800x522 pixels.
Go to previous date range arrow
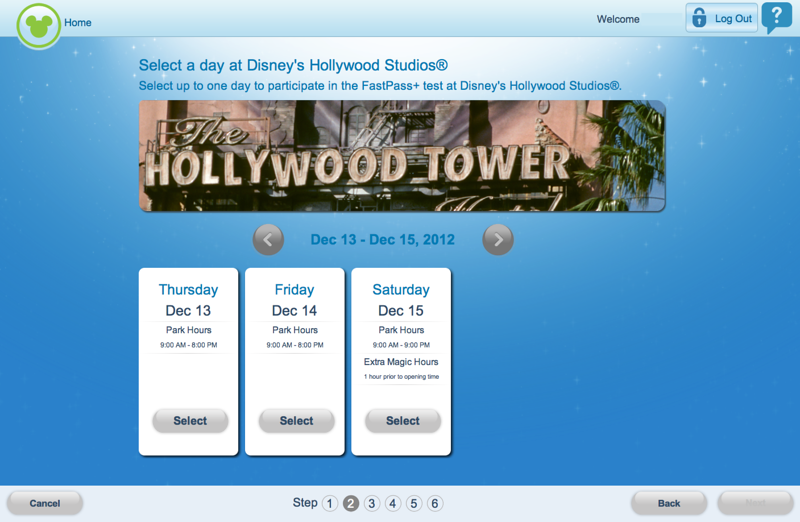click(268, 240)
